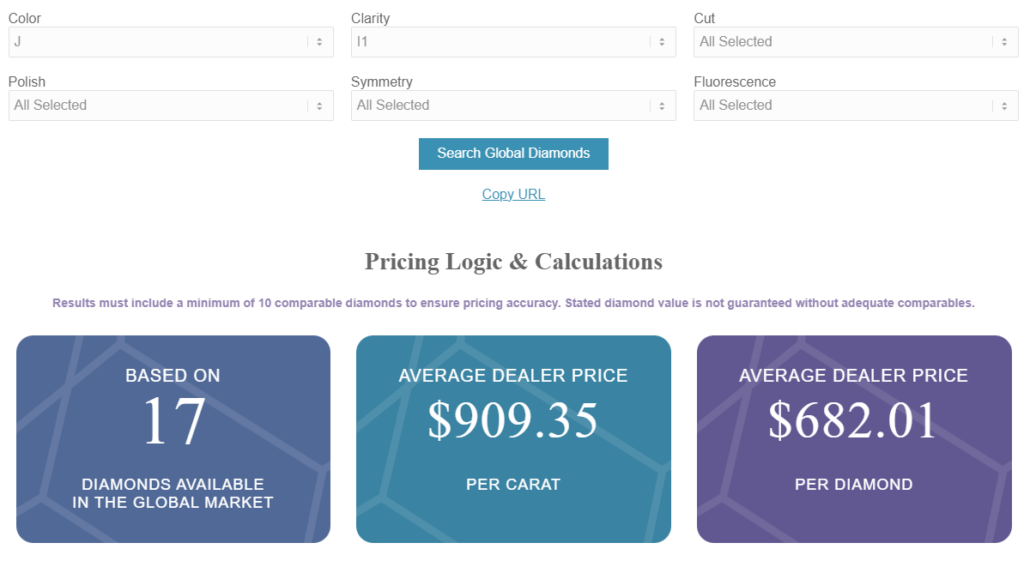
Task: Click the Clarity field label
Action: 370,18
